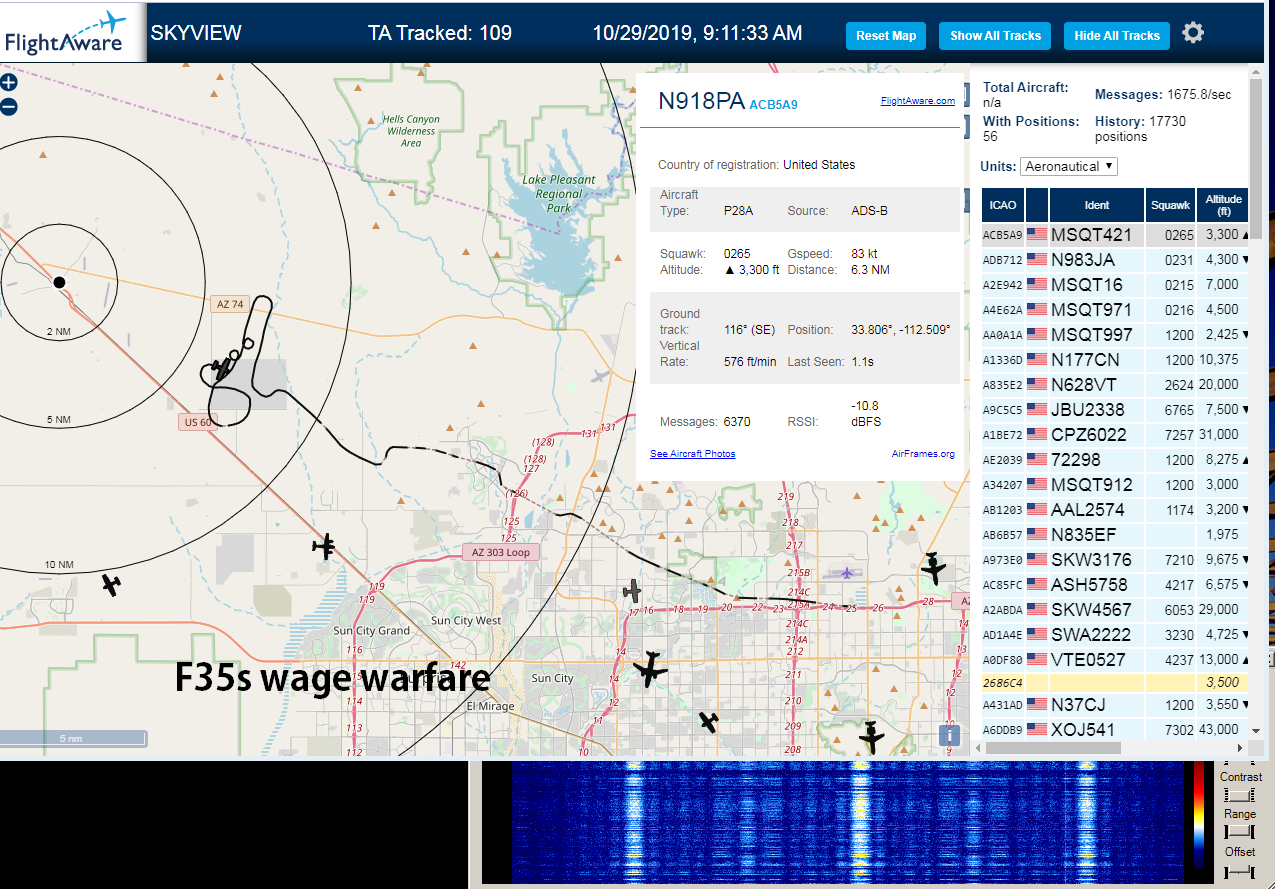Sort table by Squawk column
The image size is (1275, 889).
pyautogui.click(x=1170, y=205)
